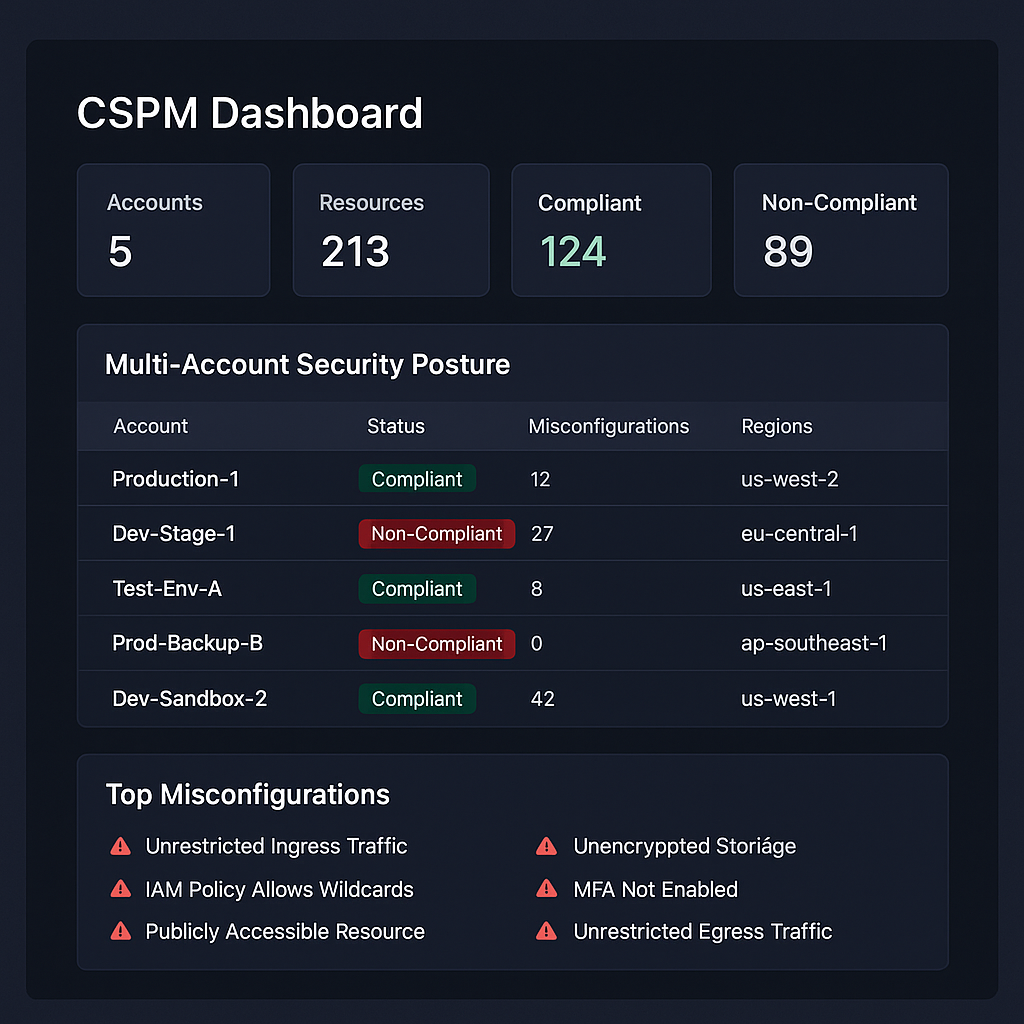The height and width of the screenshot is (1024, 1024).
Task: Click the ap-southeast-1 region cell
Action: [814, 643]
